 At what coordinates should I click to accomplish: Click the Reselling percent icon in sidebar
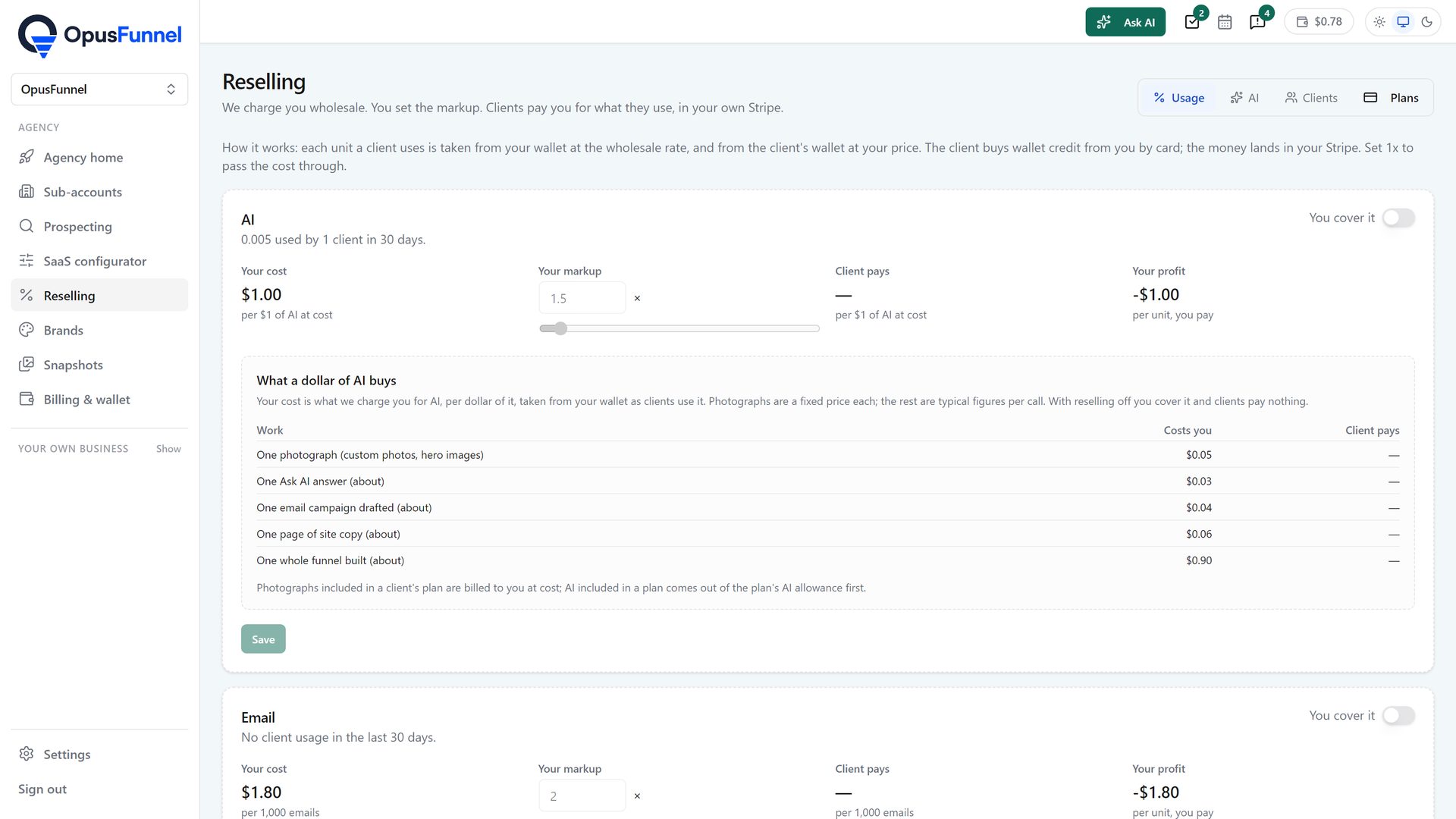point(27,295)
